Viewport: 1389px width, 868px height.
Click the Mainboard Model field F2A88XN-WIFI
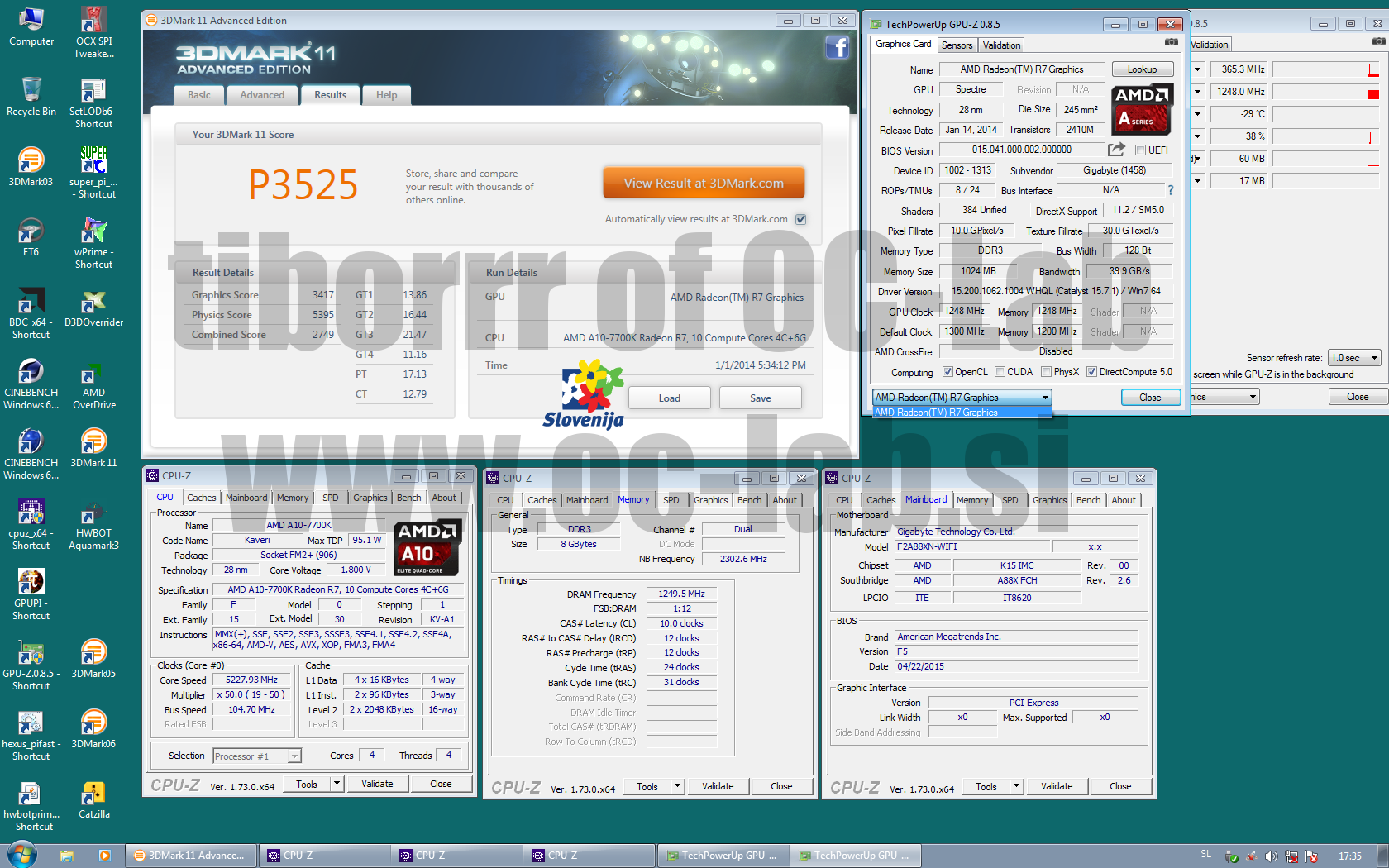tap(972, 546)
